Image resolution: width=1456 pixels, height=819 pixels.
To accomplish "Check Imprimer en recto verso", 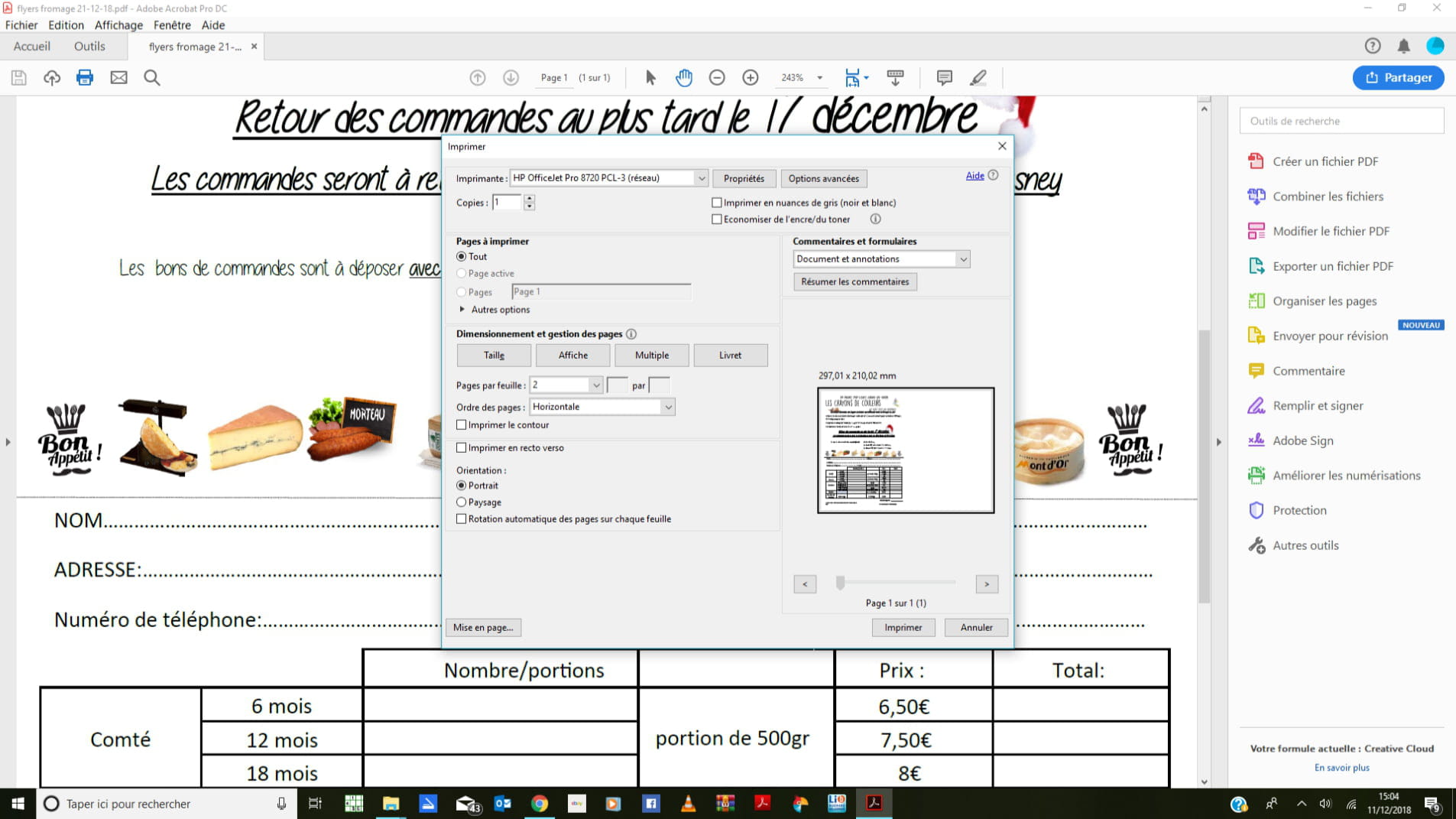I will 462,448.
